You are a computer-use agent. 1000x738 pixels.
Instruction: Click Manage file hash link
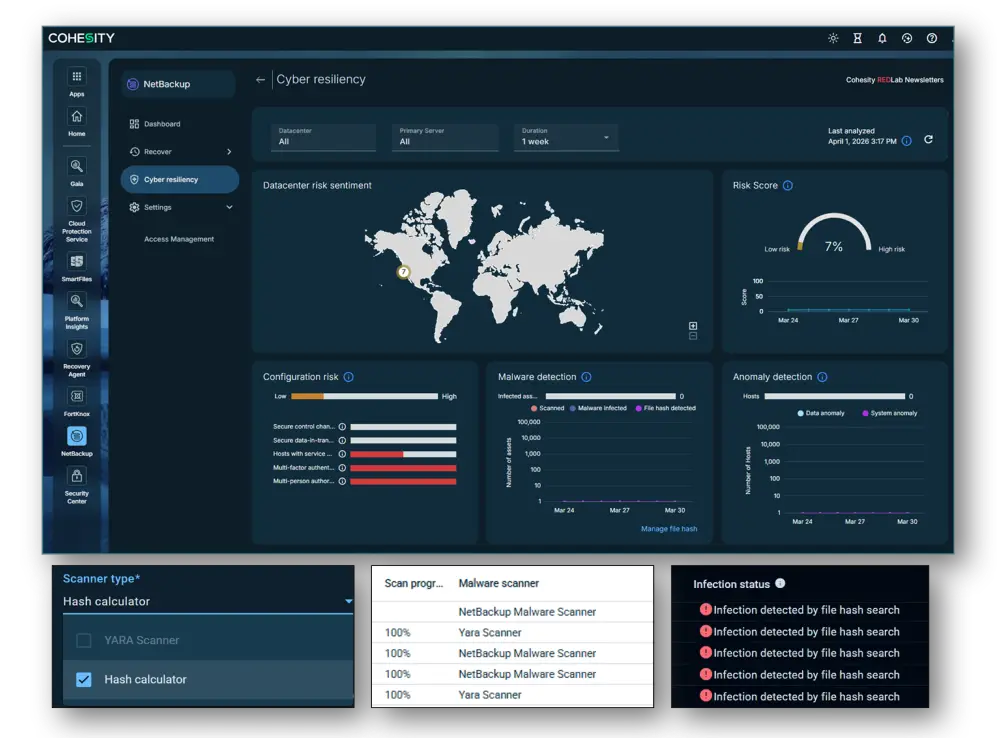click(x=668, y=529)
